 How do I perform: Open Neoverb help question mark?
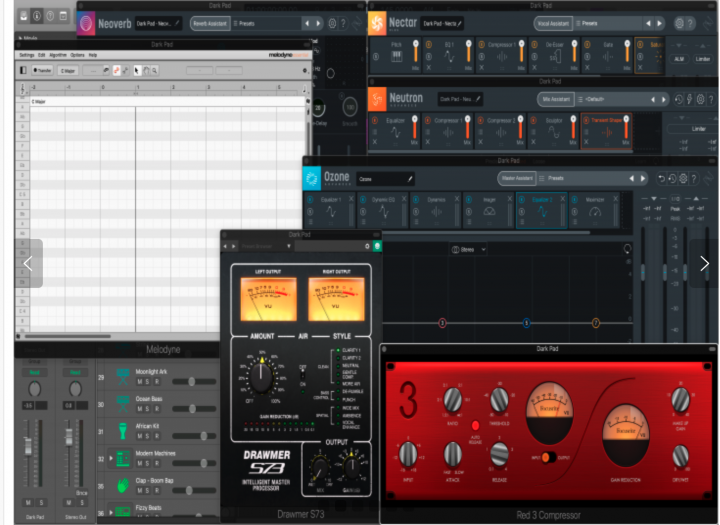[343, 23]
